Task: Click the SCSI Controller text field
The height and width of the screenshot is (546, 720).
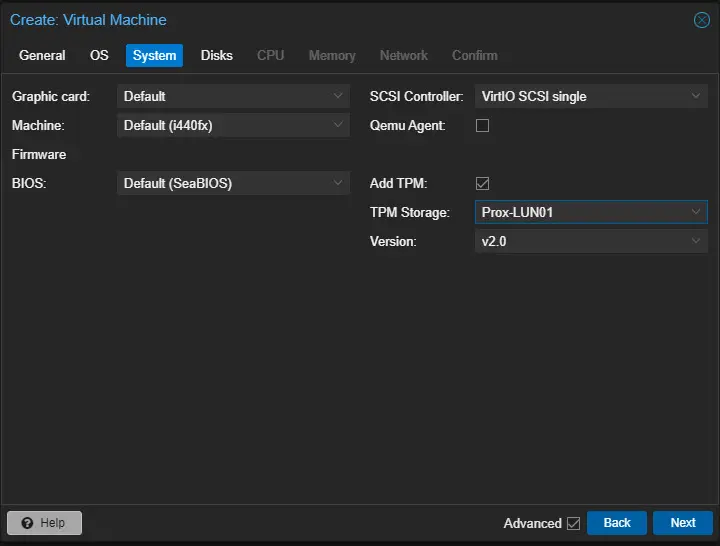Action: [578, 97]
